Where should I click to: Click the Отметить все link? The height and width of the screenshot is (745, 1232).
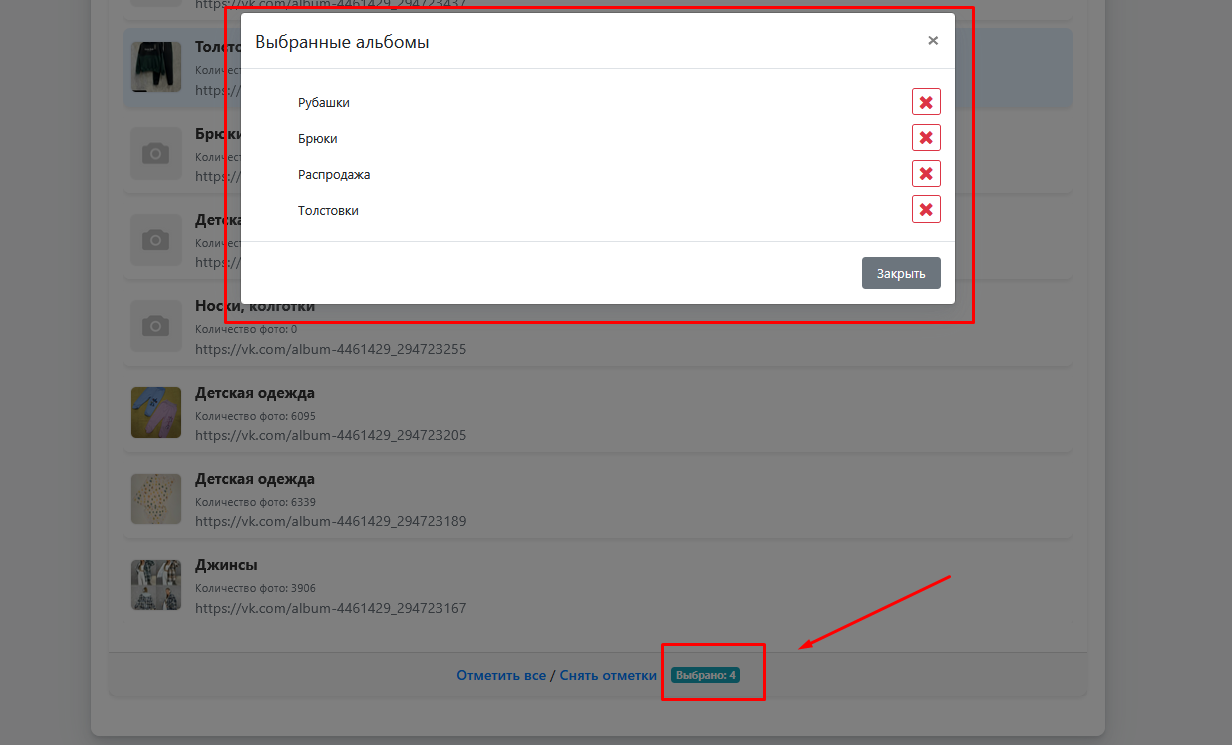click(x=501, y=675)
